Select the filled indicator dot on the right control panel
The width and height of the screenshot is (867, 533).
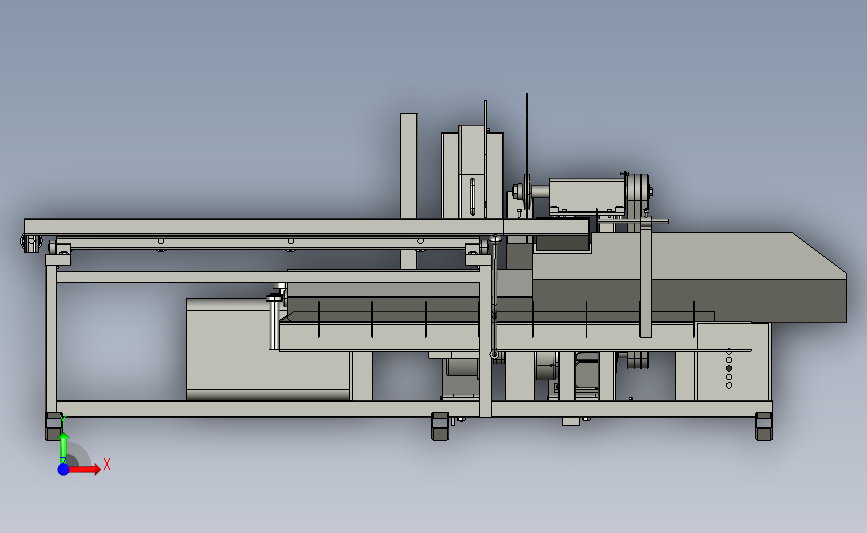[729, 368]
